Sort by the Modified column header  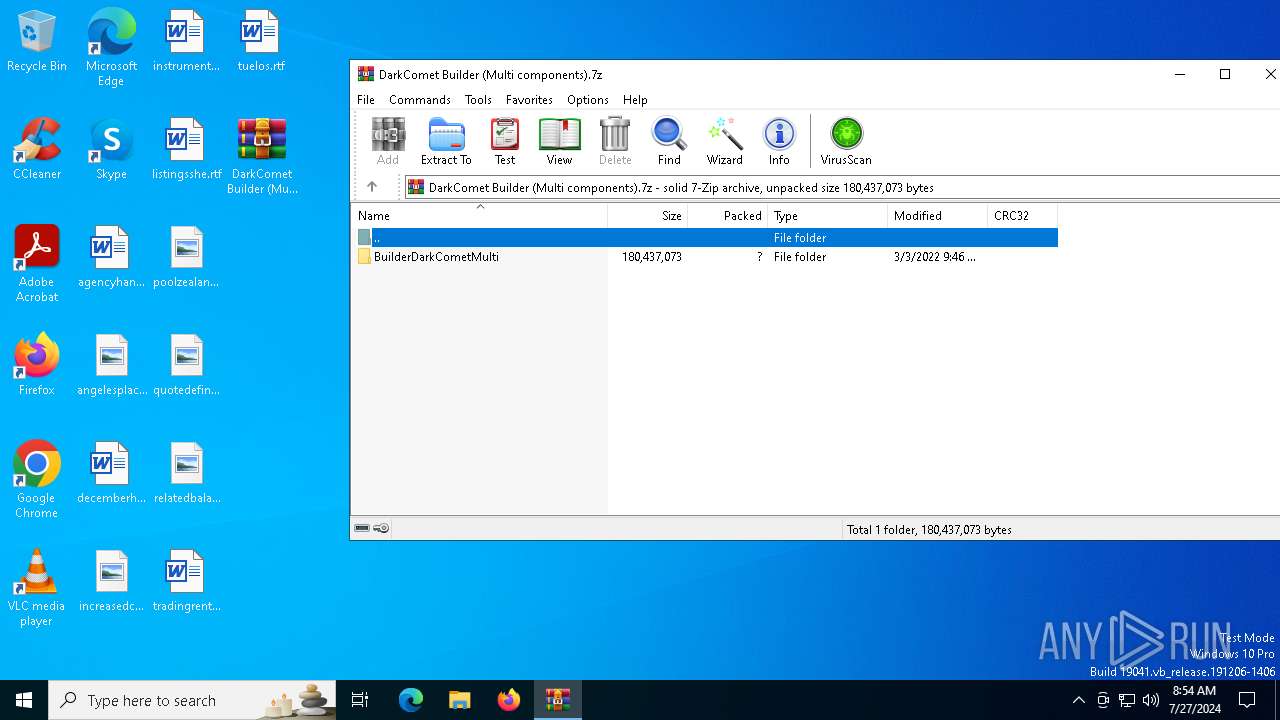coord(938,216)
